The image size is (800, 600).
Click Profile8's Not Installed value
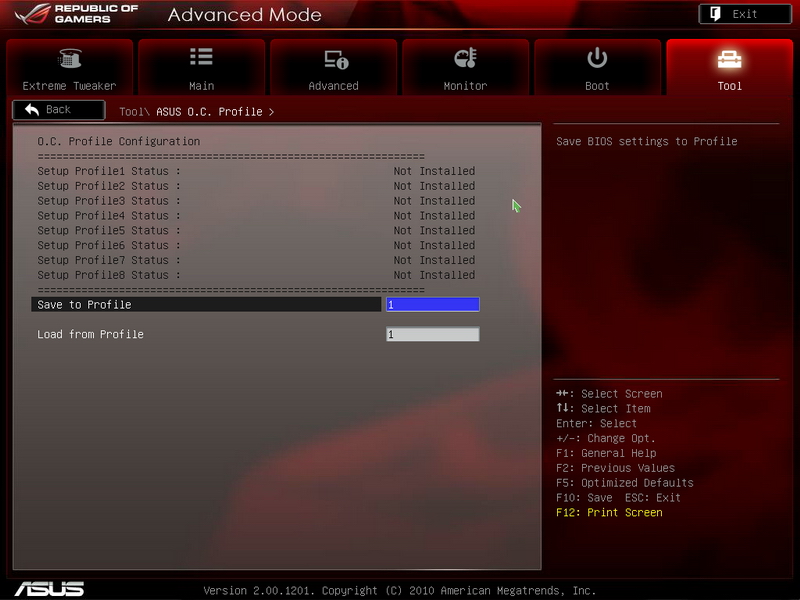[x=434, y=274]
